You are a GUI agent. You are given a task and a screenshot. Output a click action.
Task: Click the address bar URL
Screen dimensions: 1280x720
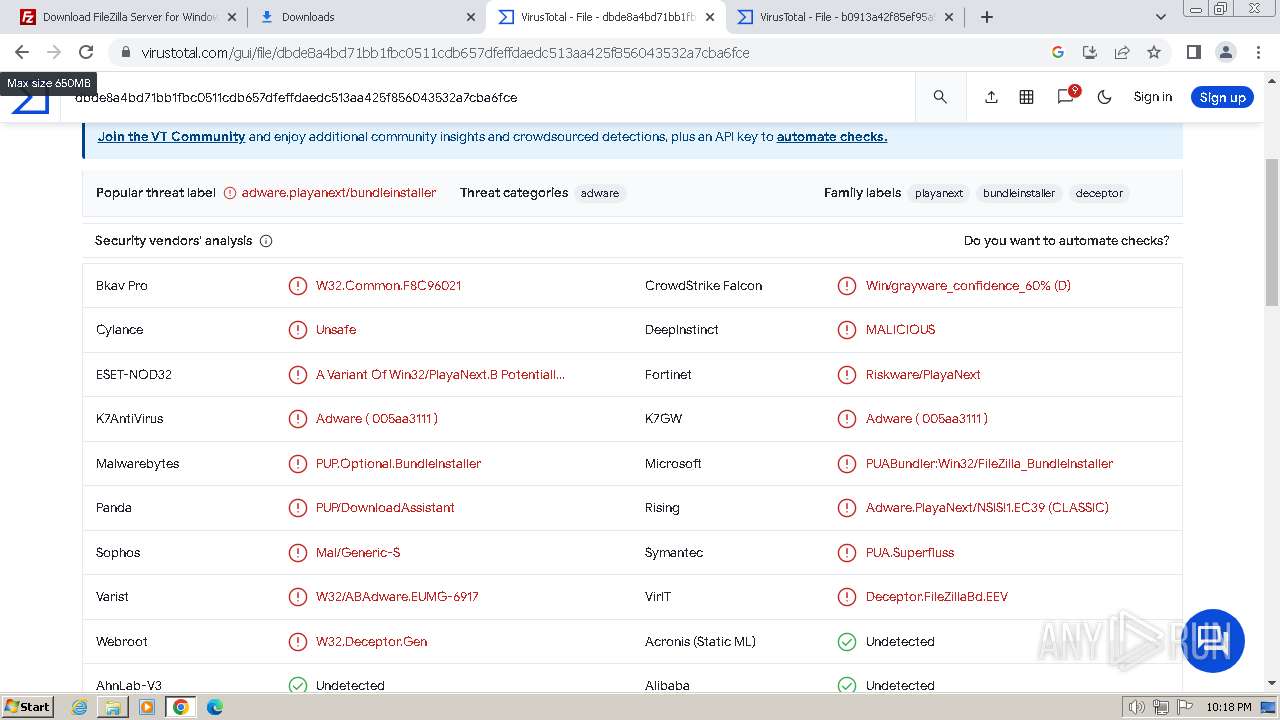[445, 52]
